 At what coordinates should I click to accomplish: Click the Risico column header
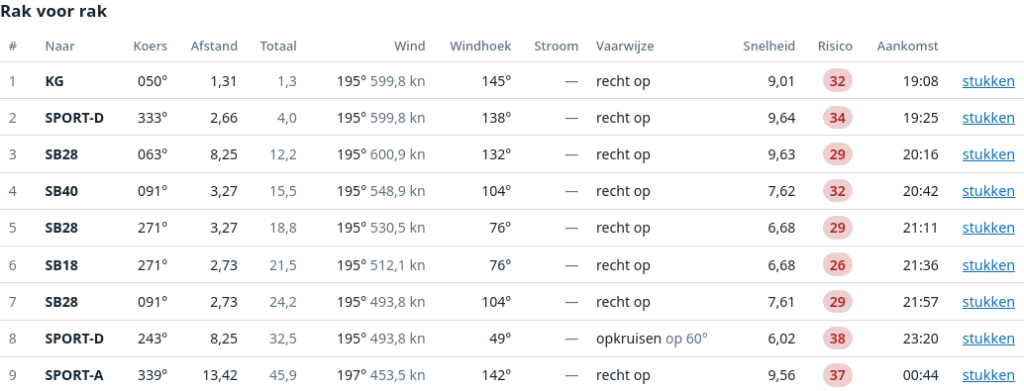tap(835, 46)
